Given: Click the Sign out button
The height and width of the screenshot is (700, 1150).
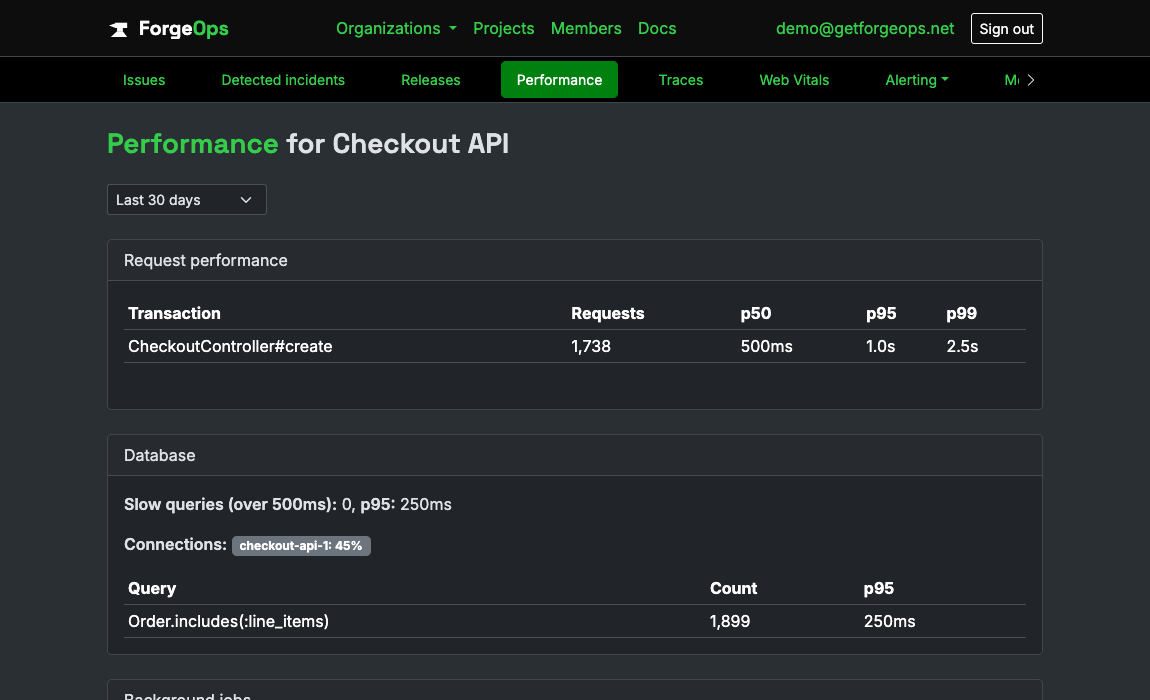Looking at the screenshot, I should coord(1006,29).
